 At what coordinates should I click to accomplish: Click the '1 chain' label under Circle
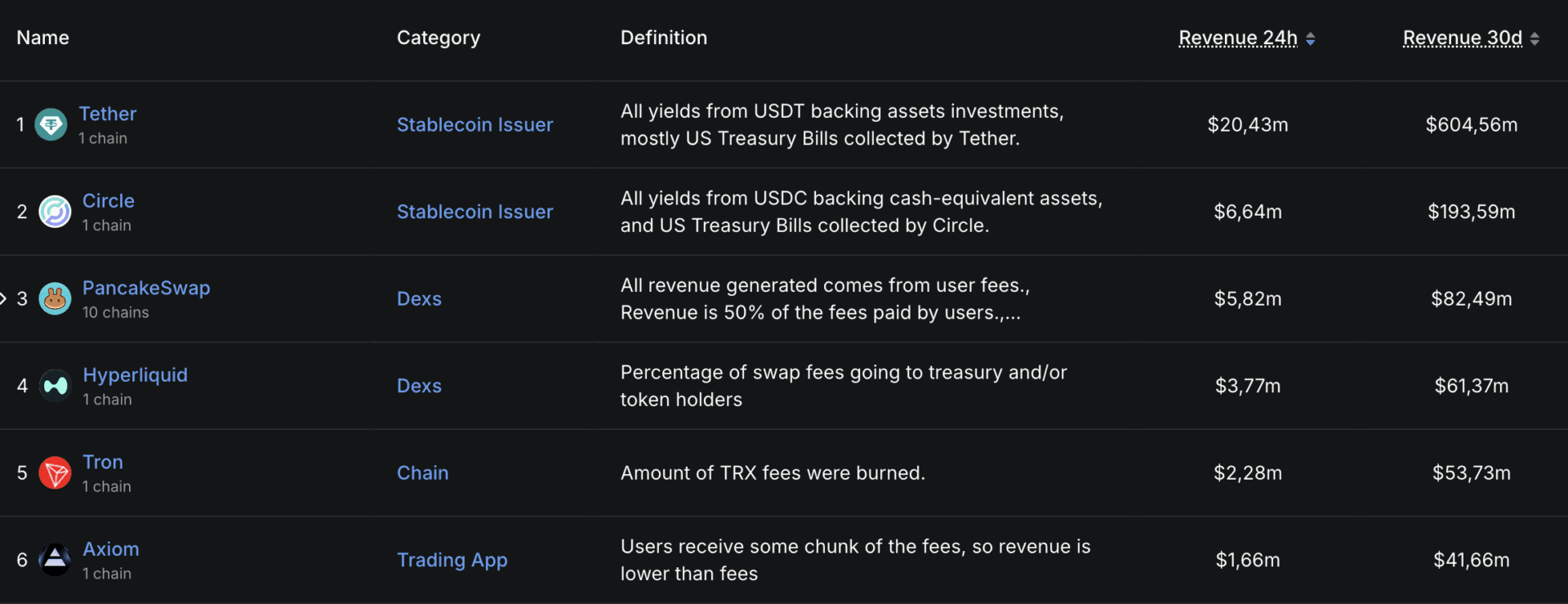pyautogui.click(x=106, y=226)
